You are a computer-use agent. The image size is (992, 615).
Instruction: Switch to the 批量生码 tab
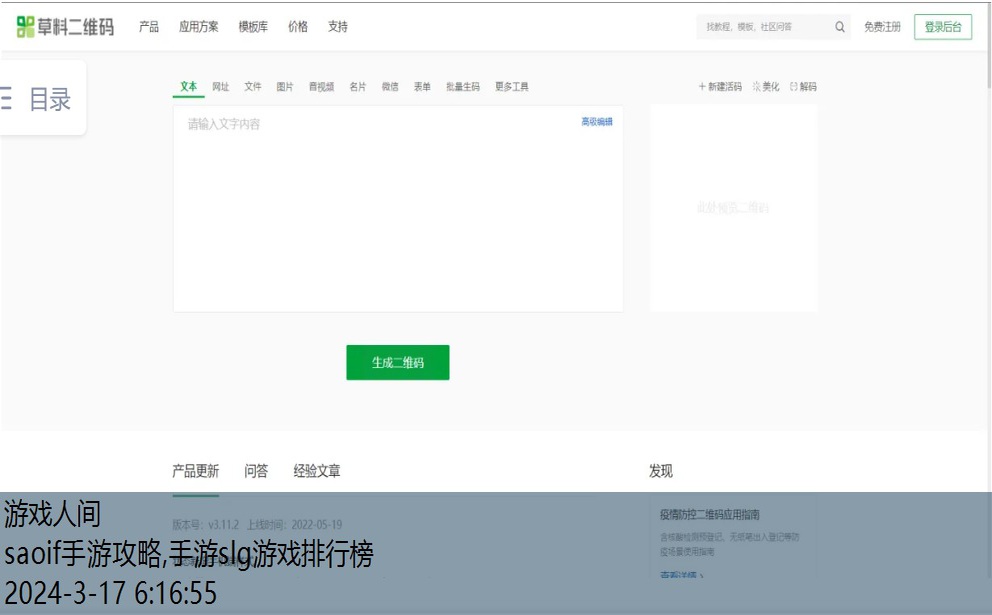(x=462, y=87)
